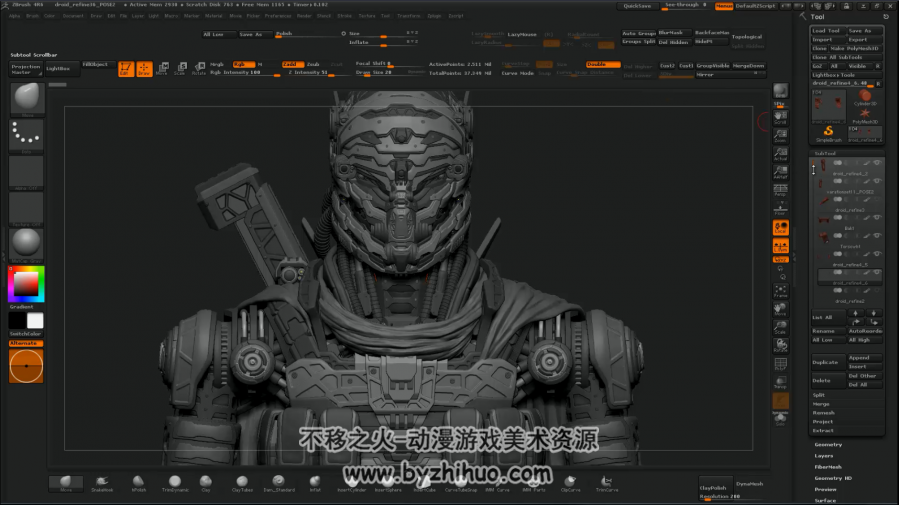
Task: Activate the Draw mode button
Action: (x=144, y=69)
